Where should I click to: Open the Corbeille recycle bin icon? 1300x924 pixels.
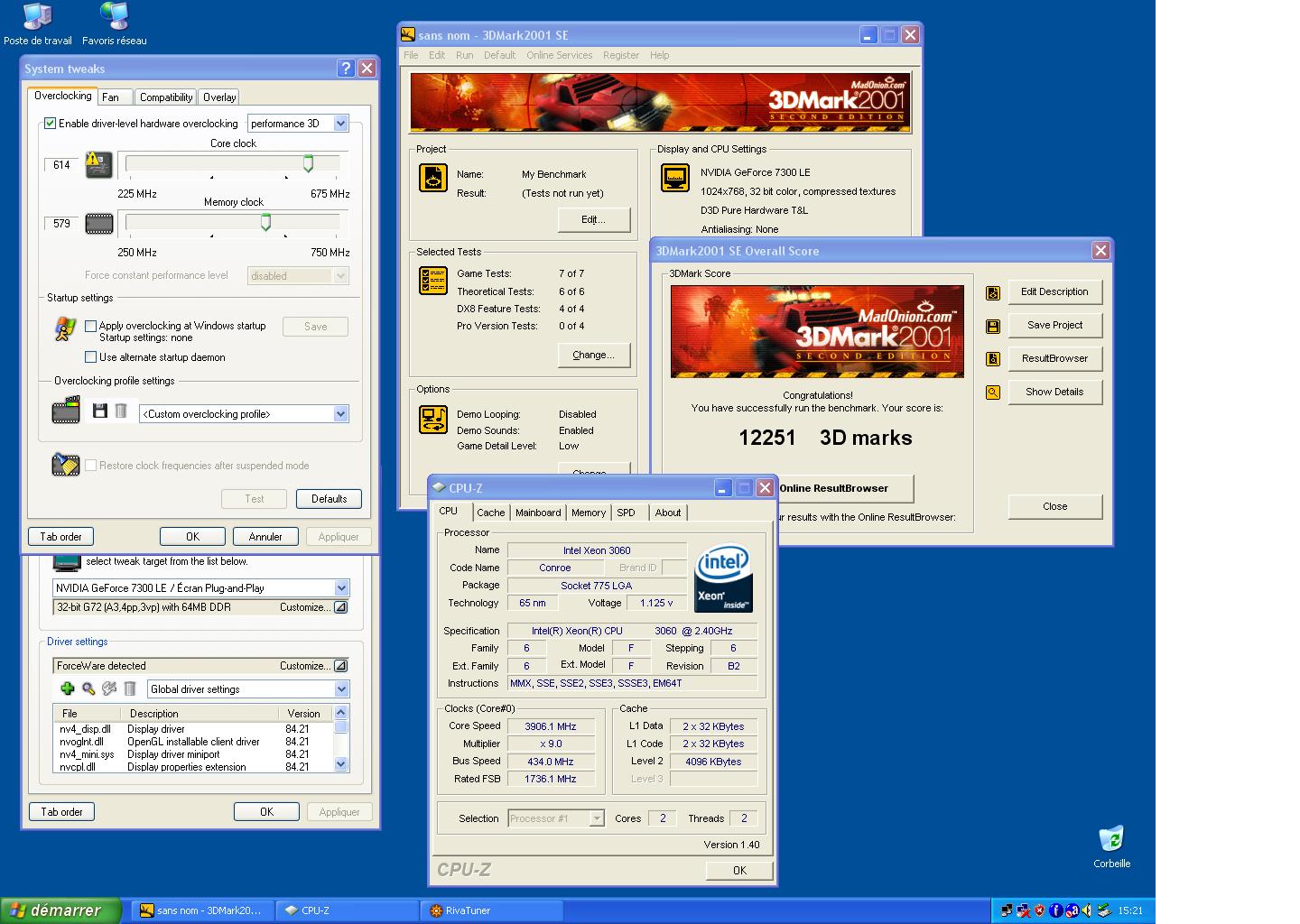pos(1111,846)
